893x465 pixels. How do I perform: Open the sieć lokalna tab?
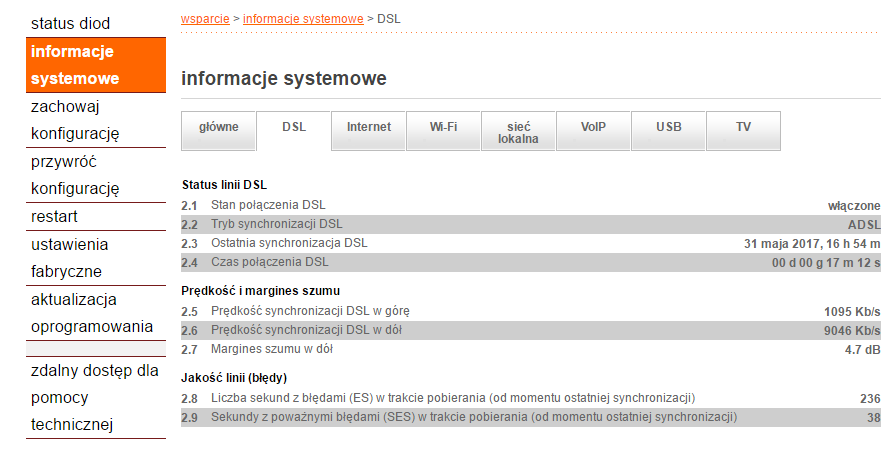point(518,132)
